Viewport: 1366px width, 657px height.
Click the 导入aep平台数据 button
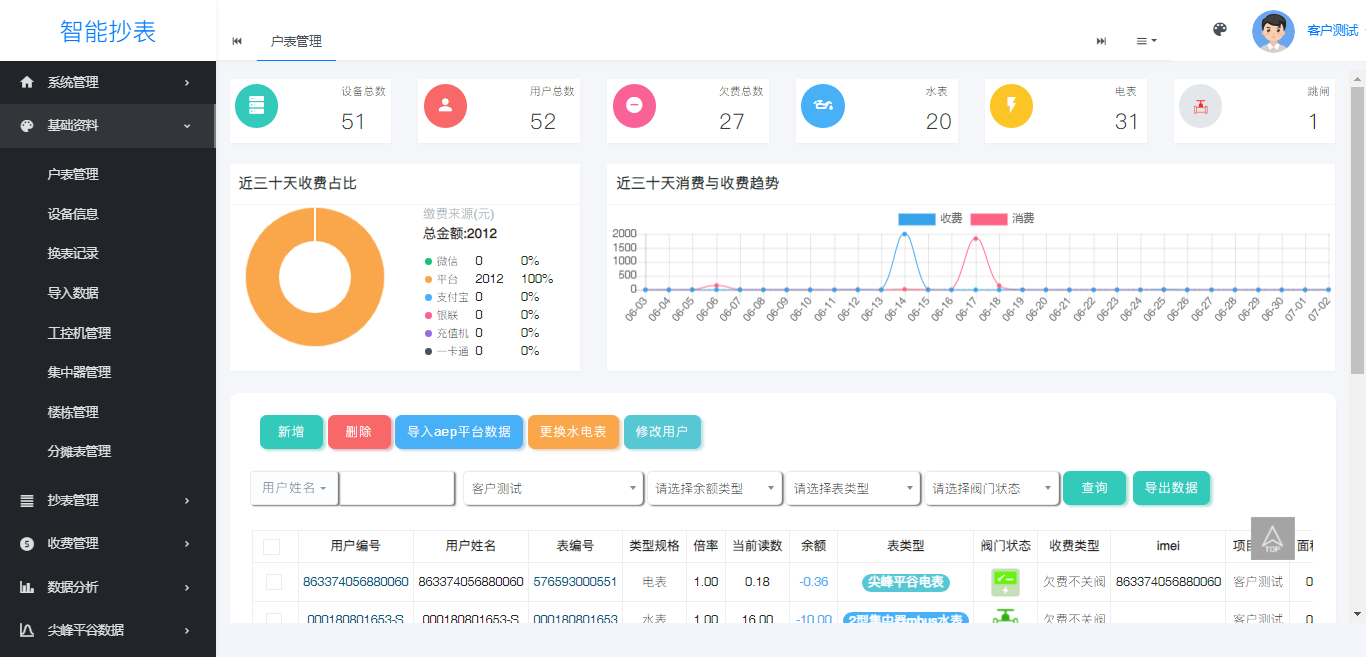(x=459, y=432)
